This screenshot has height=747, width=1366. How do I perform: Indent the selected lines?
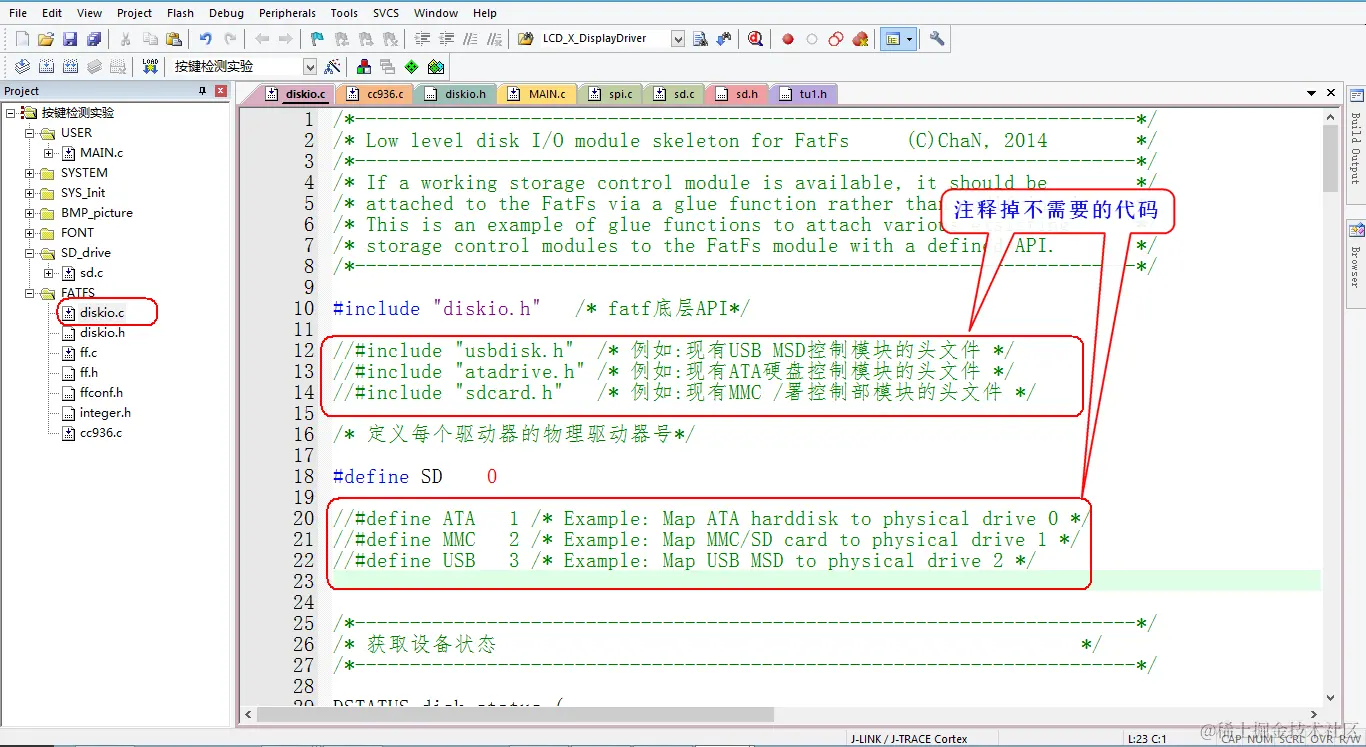[x=422, y=39]
